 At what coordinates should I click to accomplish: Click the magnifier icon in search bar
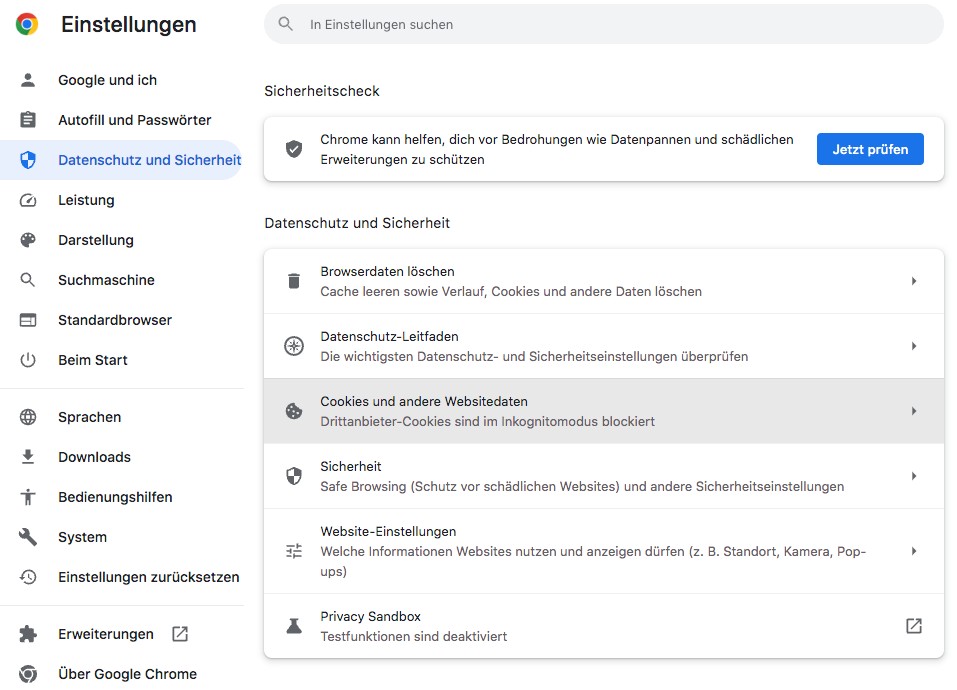tap(286, 24)
